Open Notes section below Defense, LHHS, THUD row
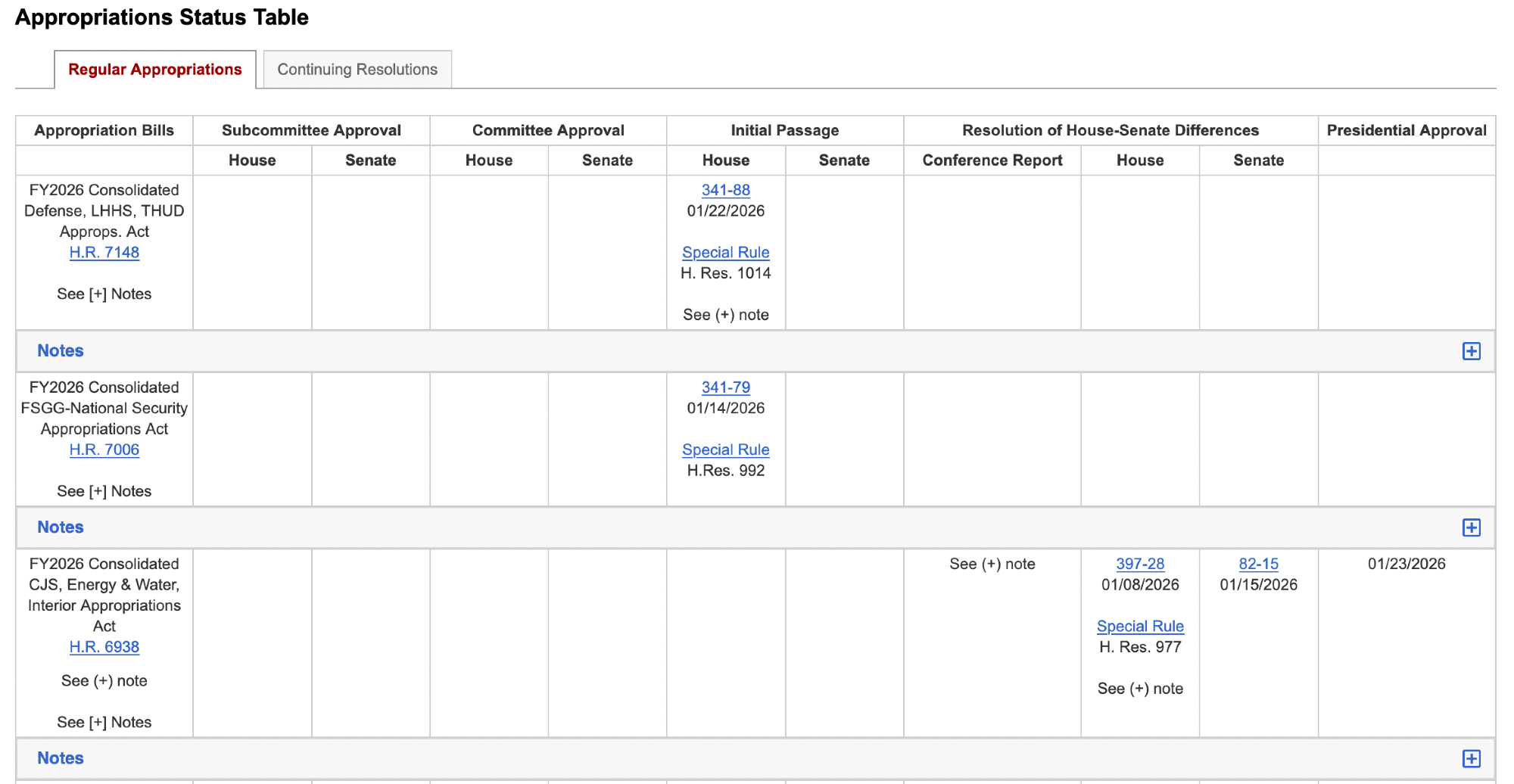This screenshot has height=784, width=1514. [x=61, y=351]
